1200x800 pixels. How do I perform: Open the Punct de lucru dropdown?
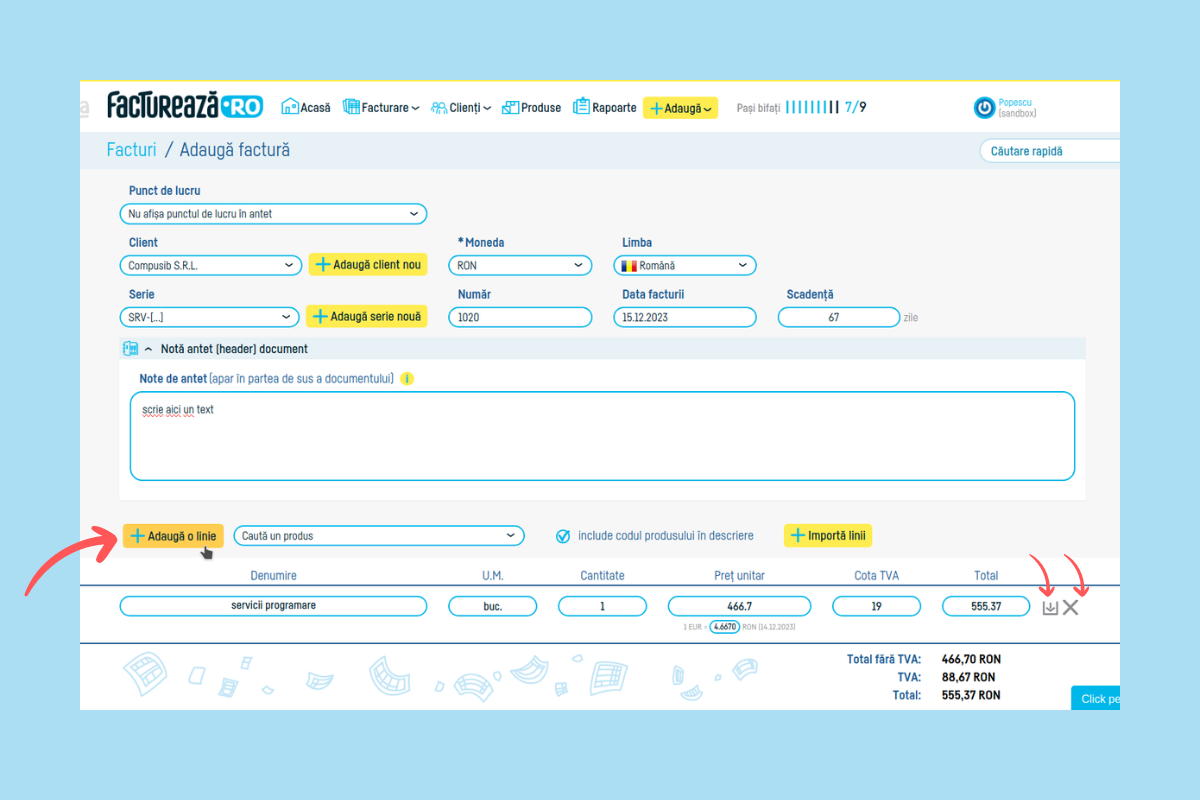click(272, 214)
